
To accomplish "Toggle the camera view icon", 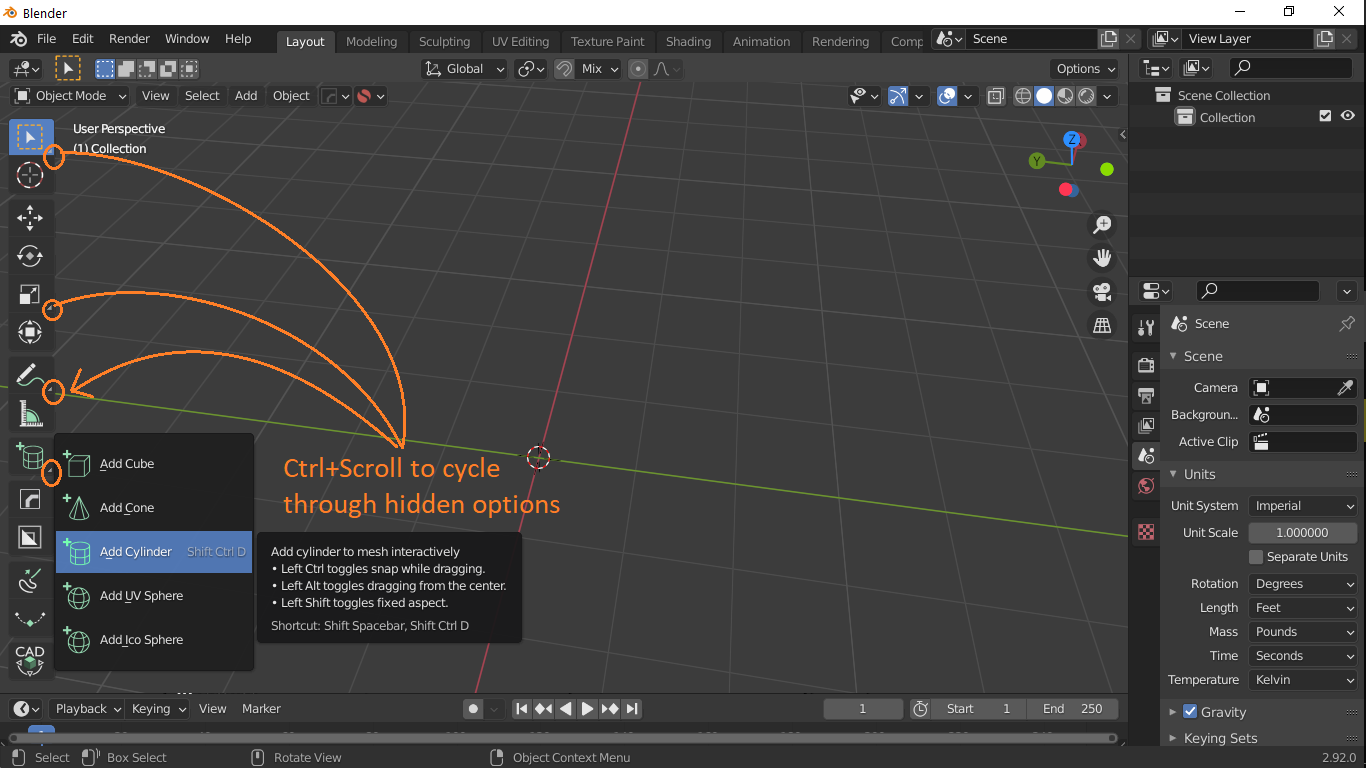I will [1102, 292].
